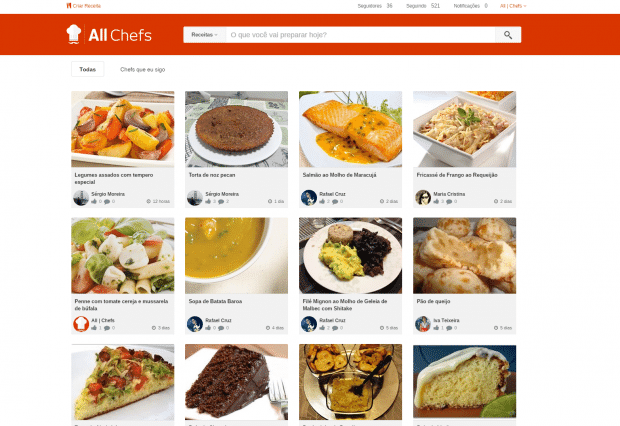Screen dimensions: 620x426
Task: Focus the recipe search input field
Action: click(360, 35)
